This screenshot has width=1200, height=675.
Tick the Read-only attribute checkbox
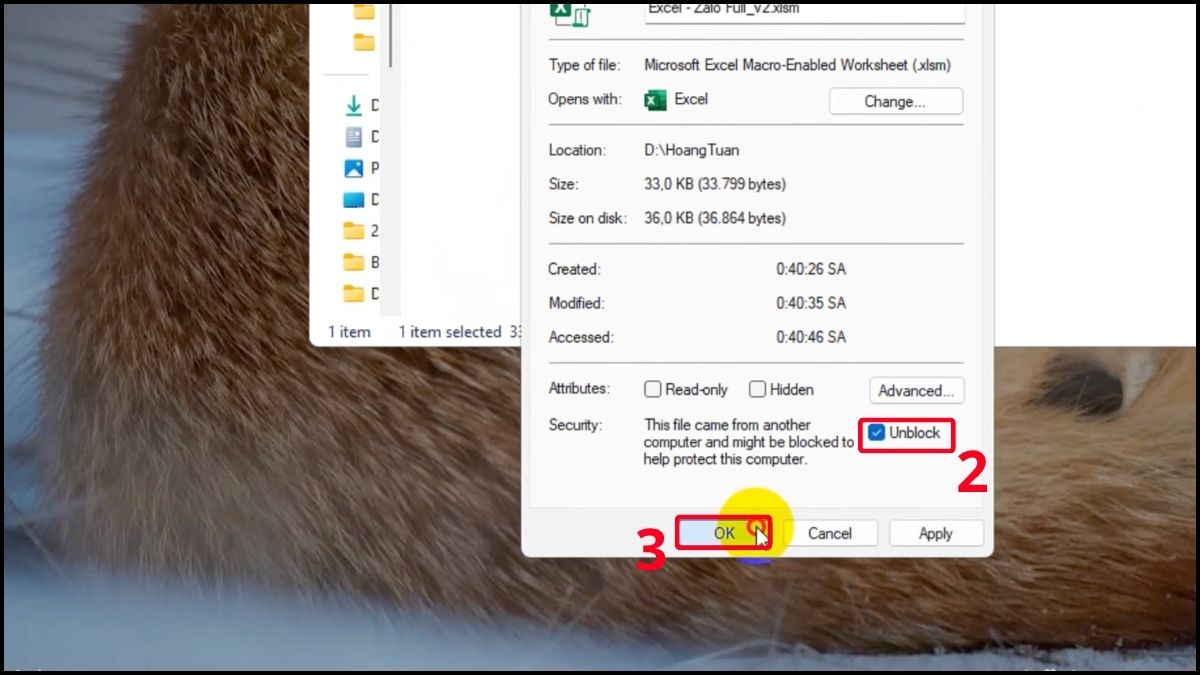(x=653, y=390)
